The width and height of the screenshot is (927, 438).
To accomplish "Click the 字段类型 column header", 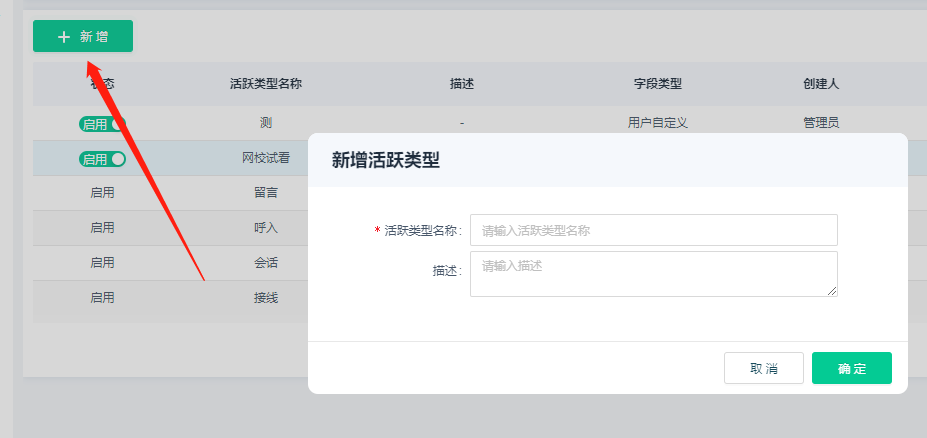I will click(x=657, y=84).
